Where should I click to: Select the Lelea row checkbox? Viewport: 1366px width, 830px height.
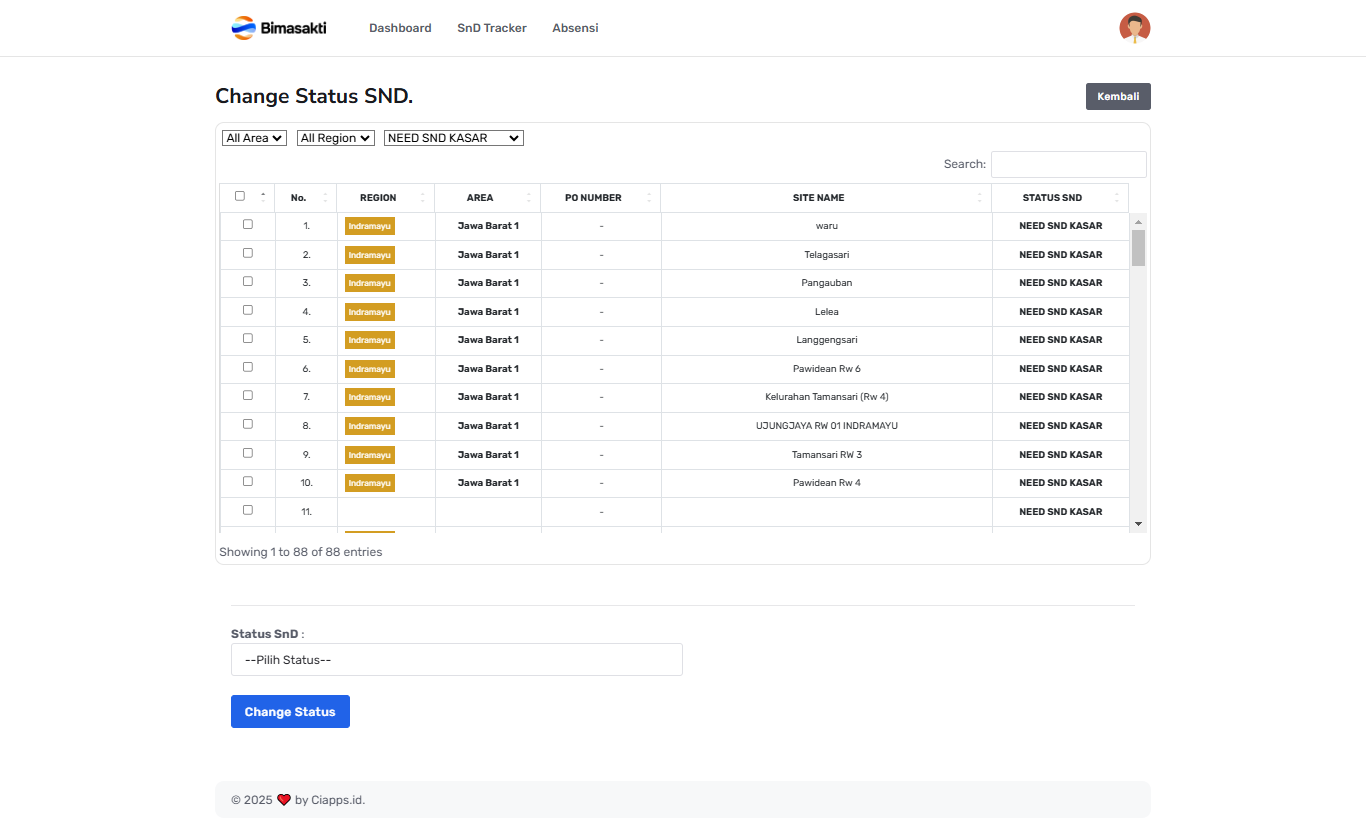[248, 310]
